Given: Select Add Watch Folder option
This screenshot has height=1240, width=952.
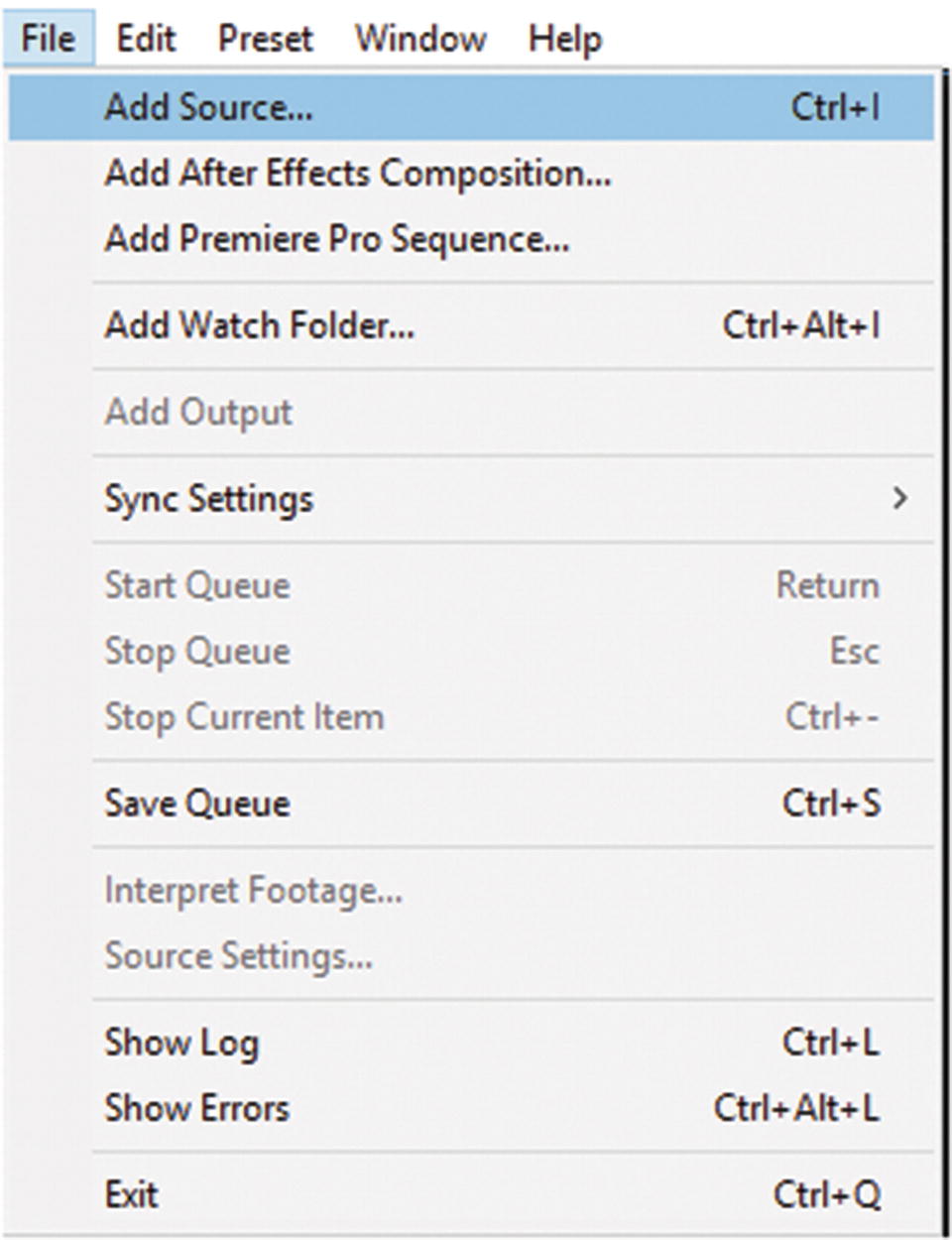Looking at the screenshot, I should coord(260,325).
